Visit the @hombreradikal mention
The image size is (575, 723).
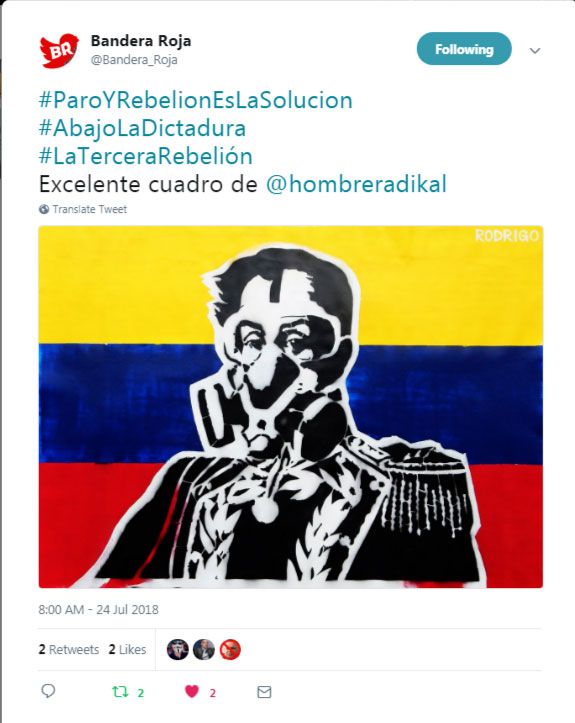point(356,184)
